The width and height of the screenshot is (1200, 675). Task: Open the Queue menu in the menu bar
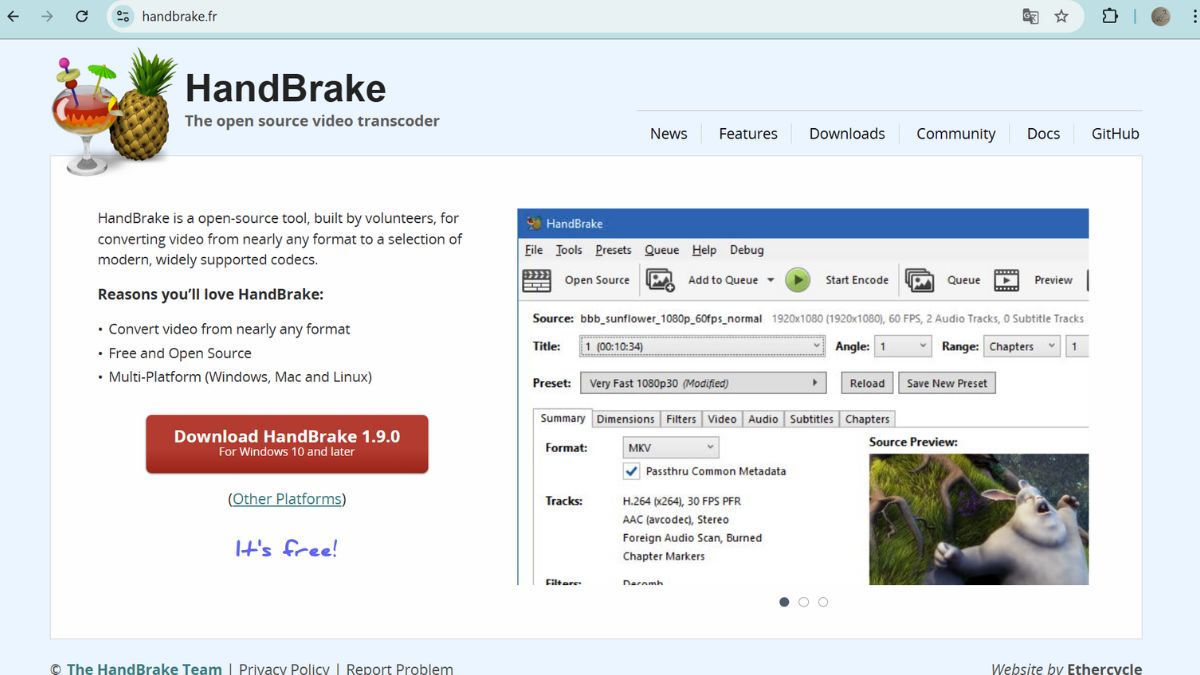[x=662, y=250]
